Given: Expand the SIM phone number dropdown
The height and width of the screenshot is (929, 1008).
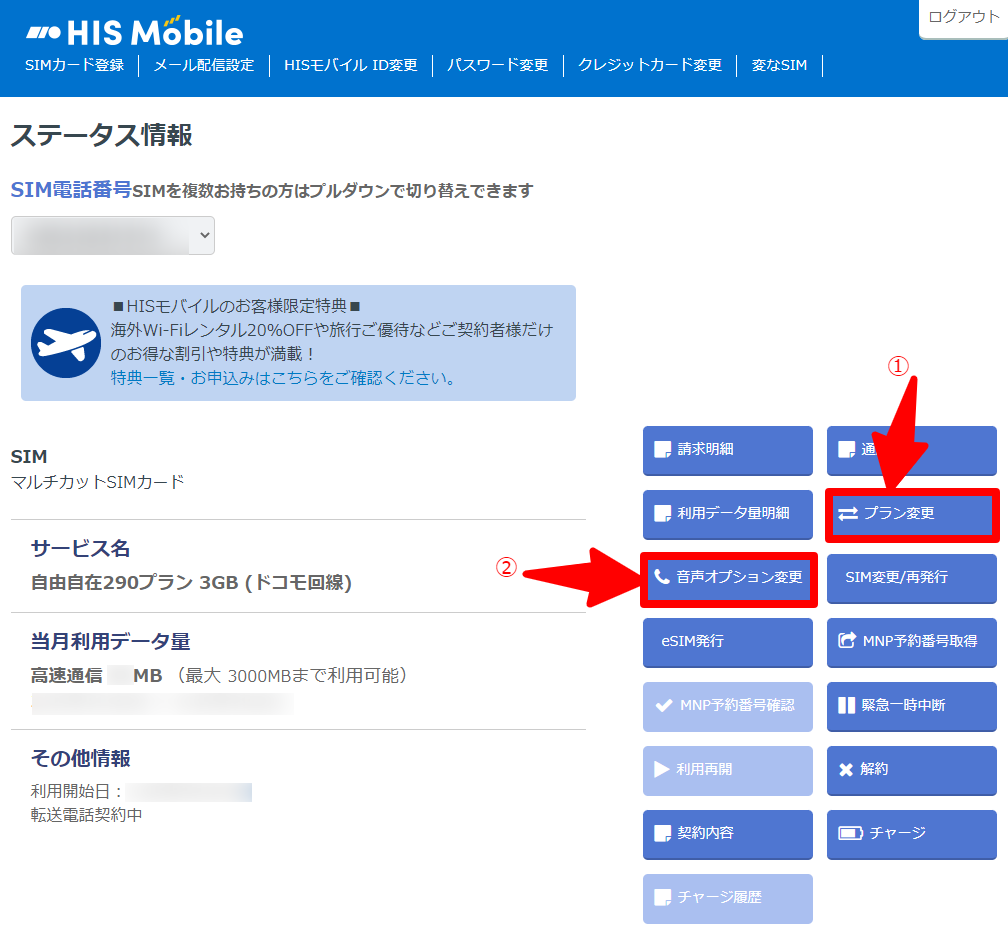Looking at the screenshot, I should (x=112, y=235).
